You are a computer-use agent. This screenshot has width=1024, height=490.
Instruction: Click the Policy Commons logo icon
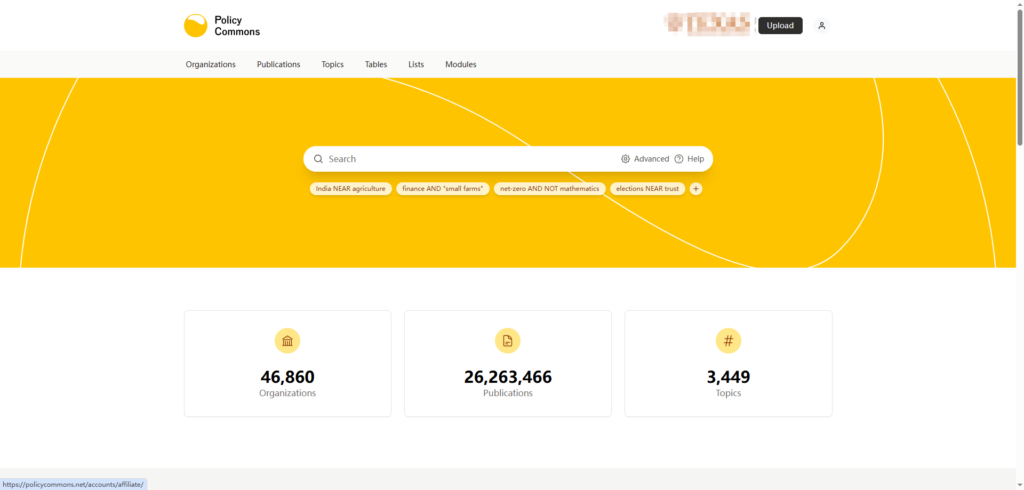pos(196,26)
